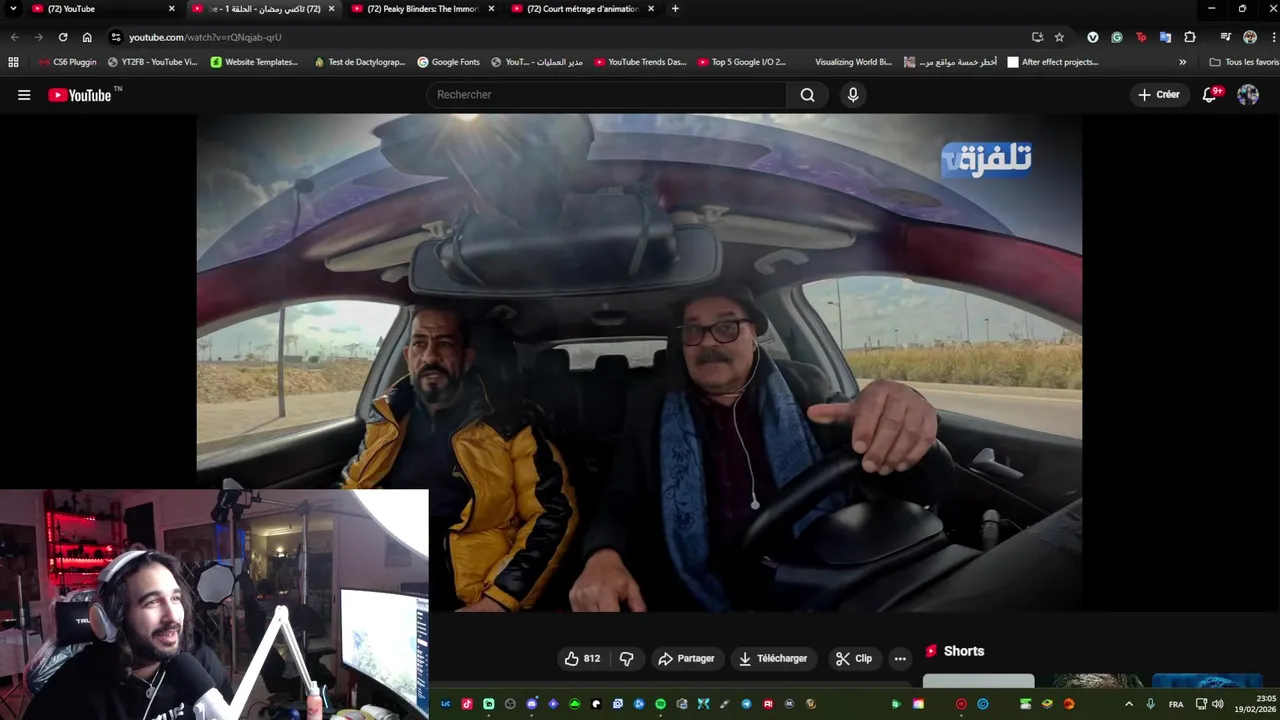
Task: Open Discord in the taskbar
Action: click(x=532, y=704)
